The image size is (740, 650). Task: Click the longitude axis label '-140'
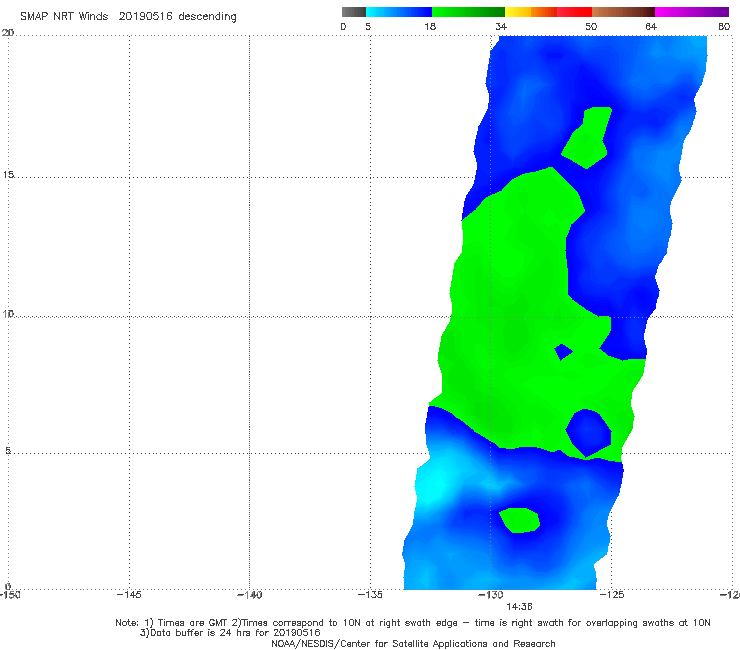pyautogui.click(x=249, y=595)
